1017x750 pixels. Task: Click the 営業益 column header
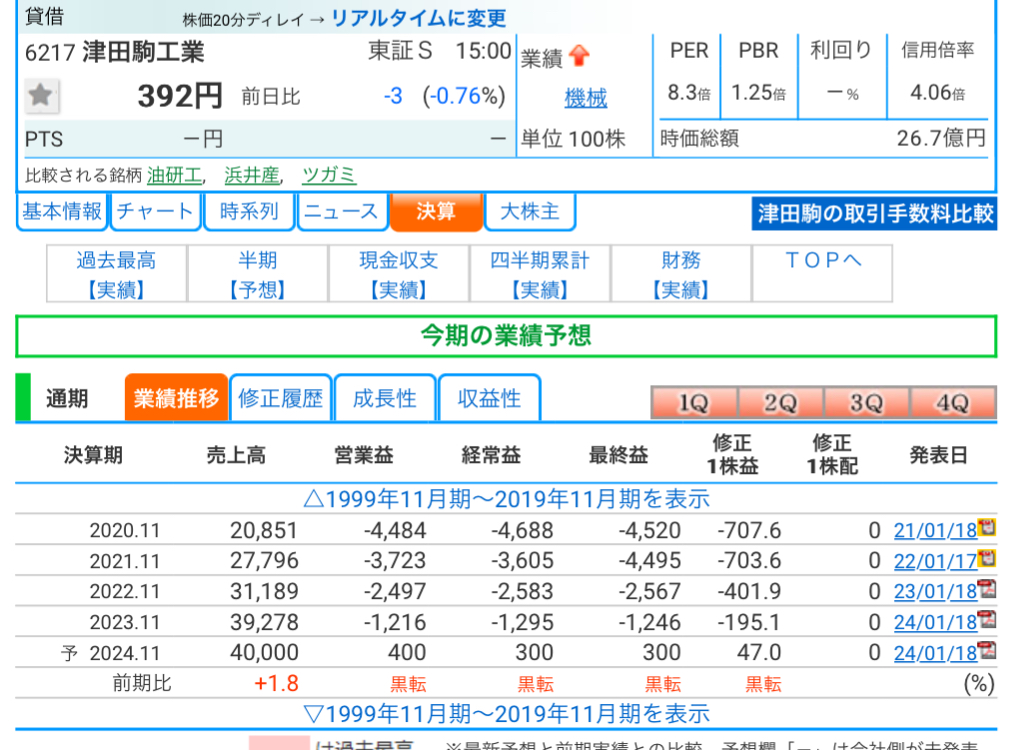[364, 455]
